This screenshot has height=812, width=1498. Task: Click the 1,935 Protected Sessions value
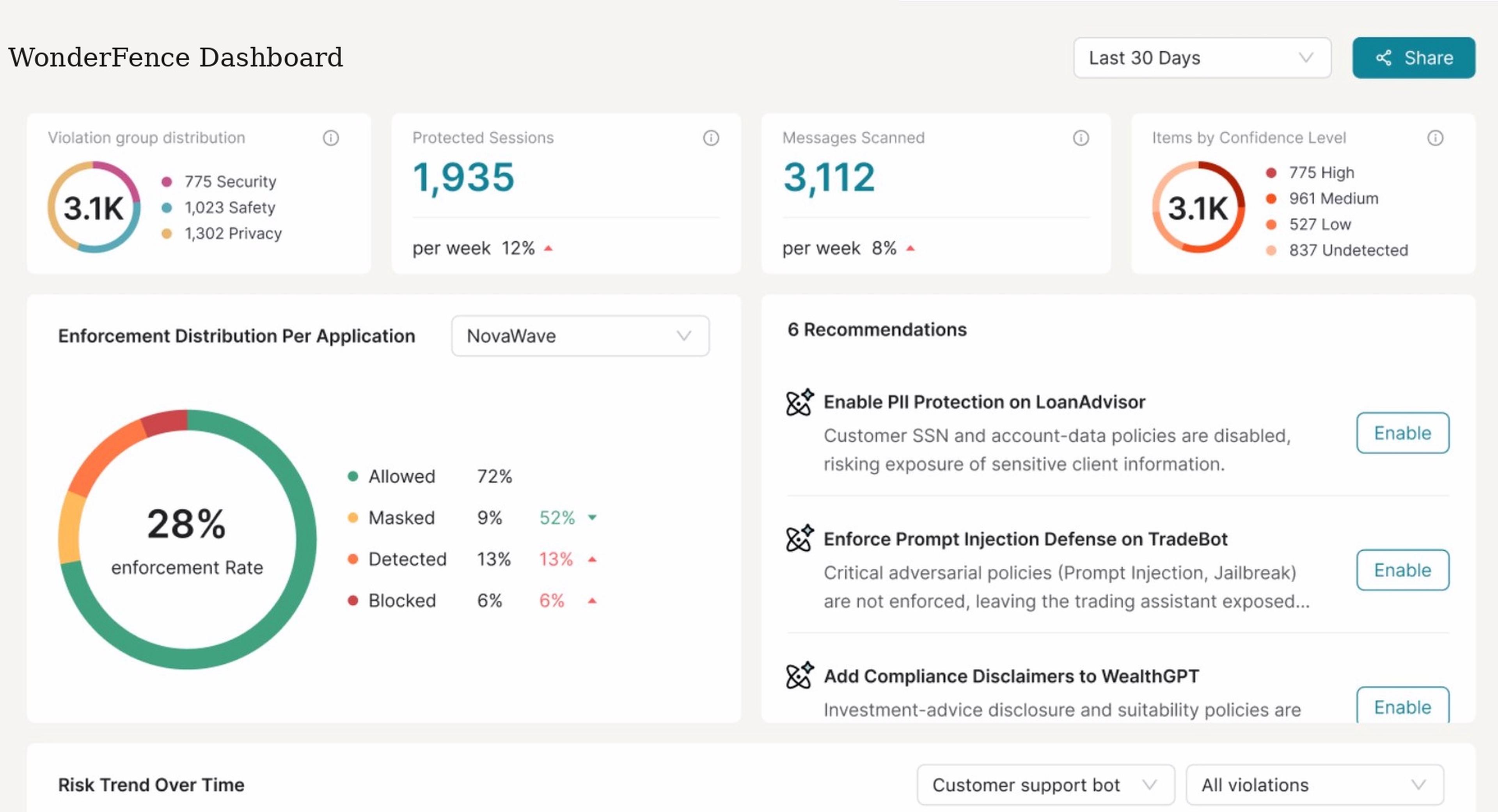tap(463, 177)
